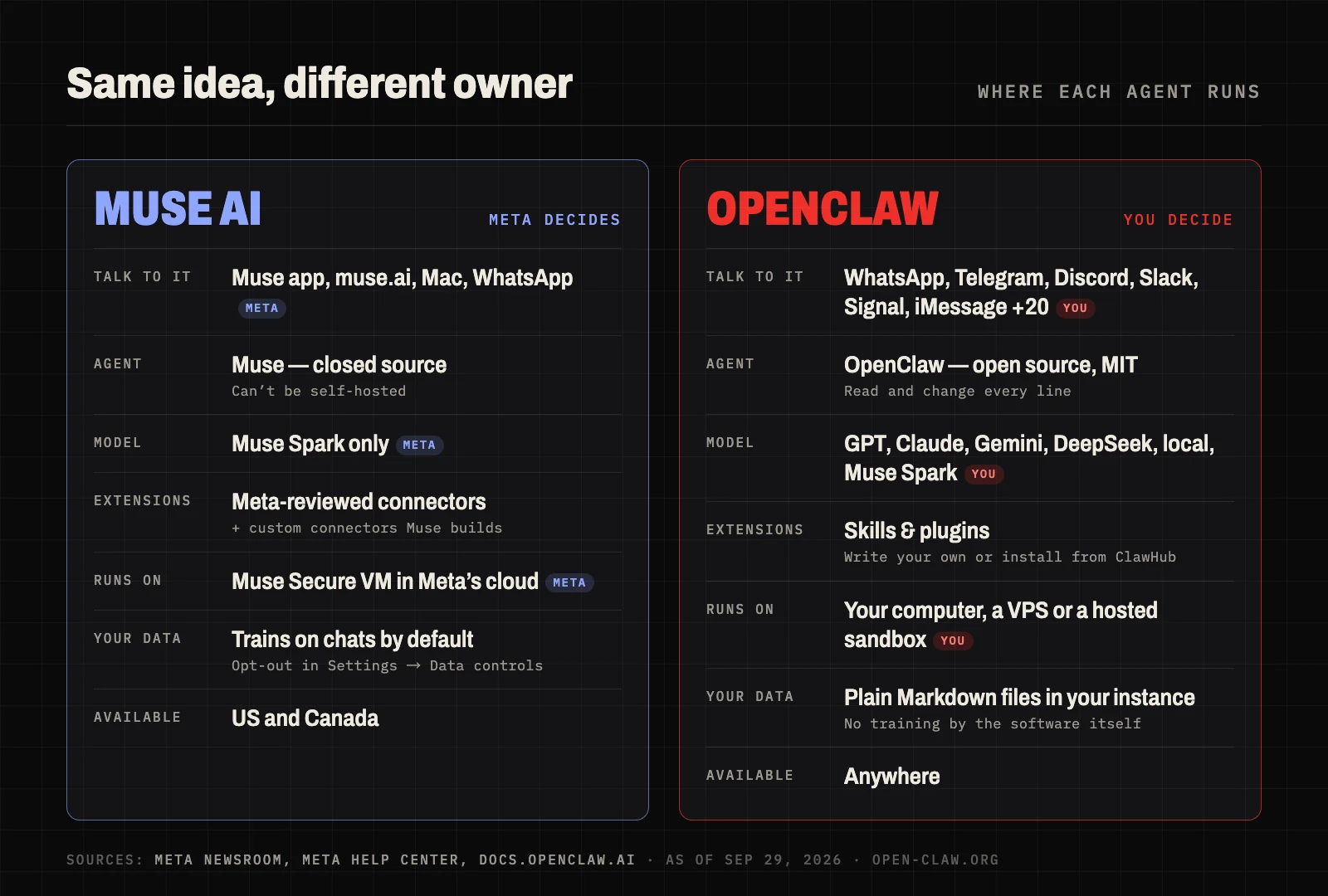Click the OPENCLAW card title
This screenshot has height=896, width=1328.
(823, 208)
